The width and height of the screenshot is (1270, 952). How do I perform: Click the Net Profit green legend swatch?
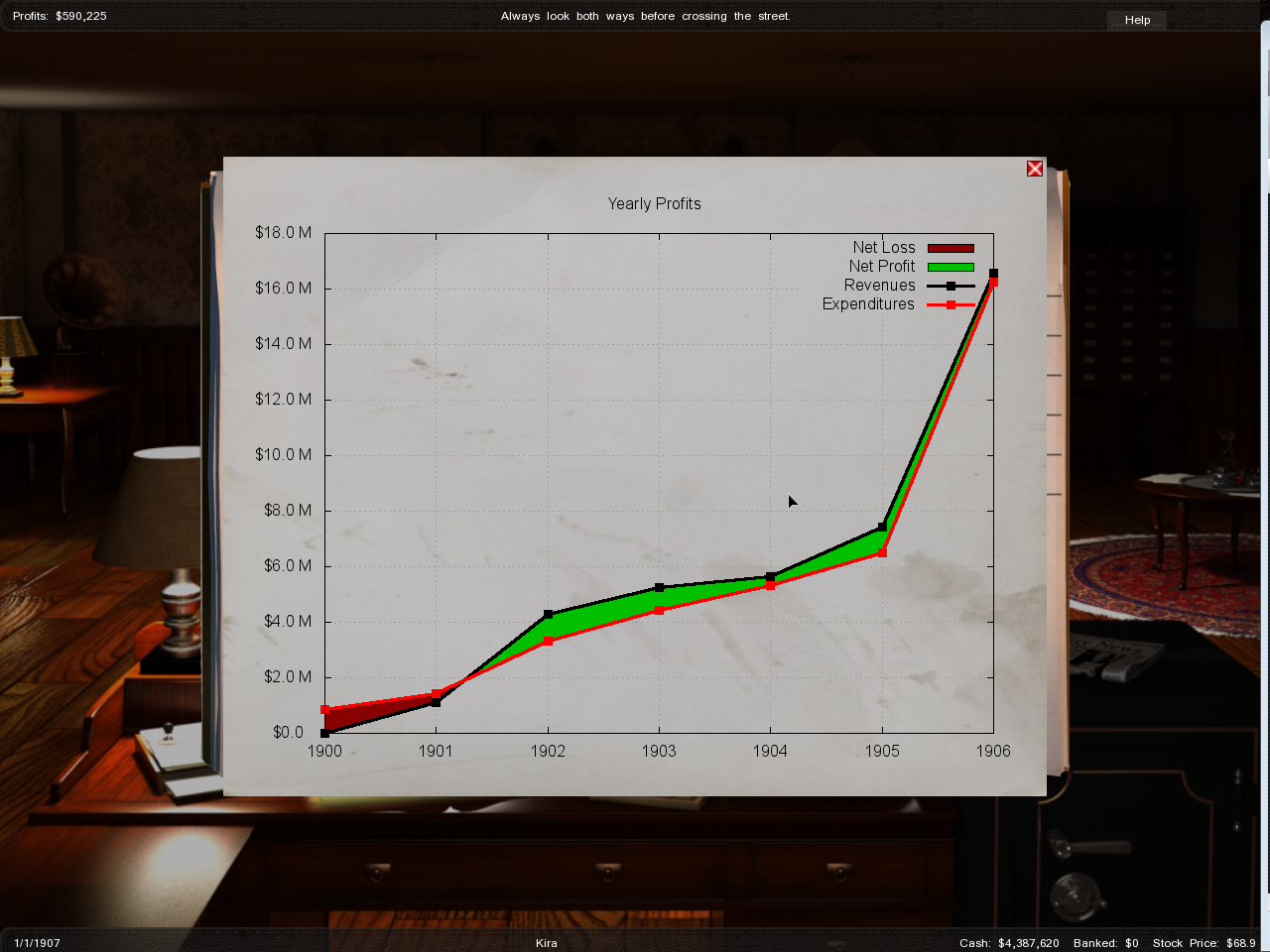pos(950,267)
